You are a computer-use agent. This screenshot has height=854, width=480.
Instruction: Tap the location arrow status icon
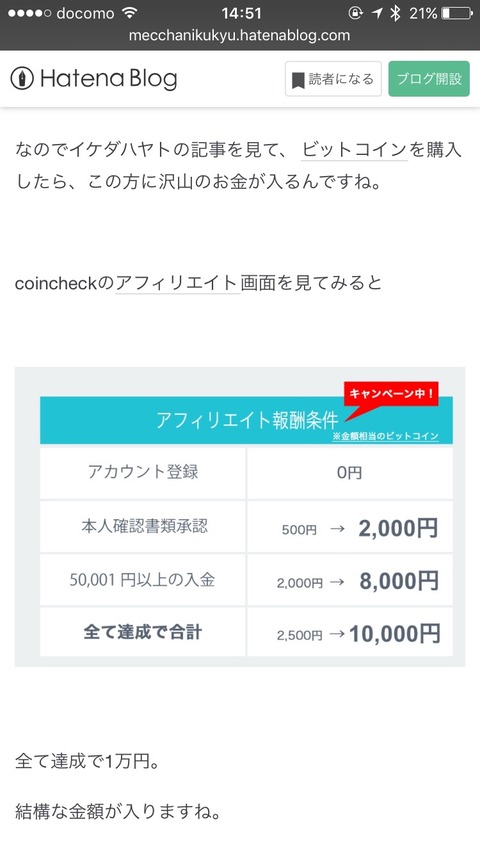[x=377, y=13]
